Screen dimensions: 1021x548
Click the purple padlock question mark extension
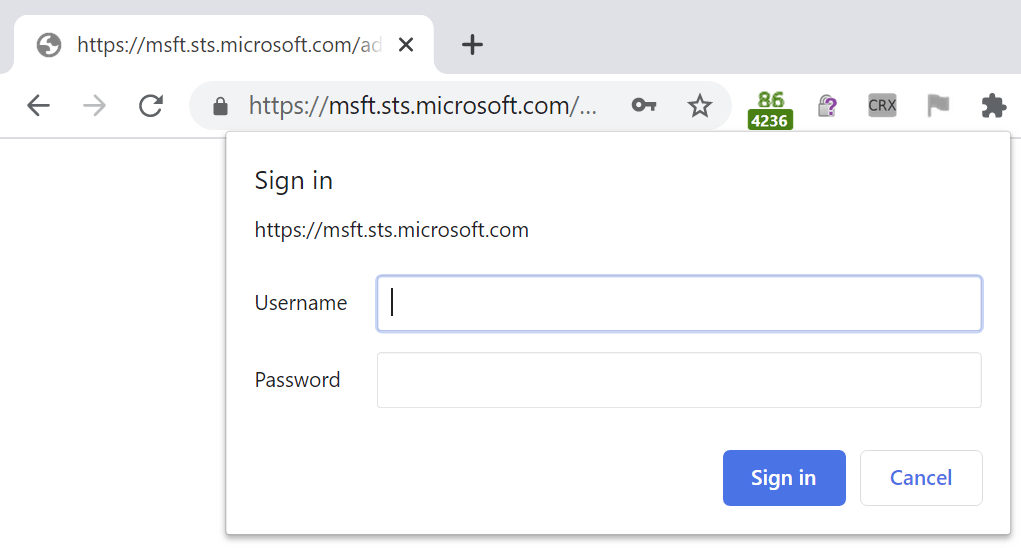(x=827, y=106)
